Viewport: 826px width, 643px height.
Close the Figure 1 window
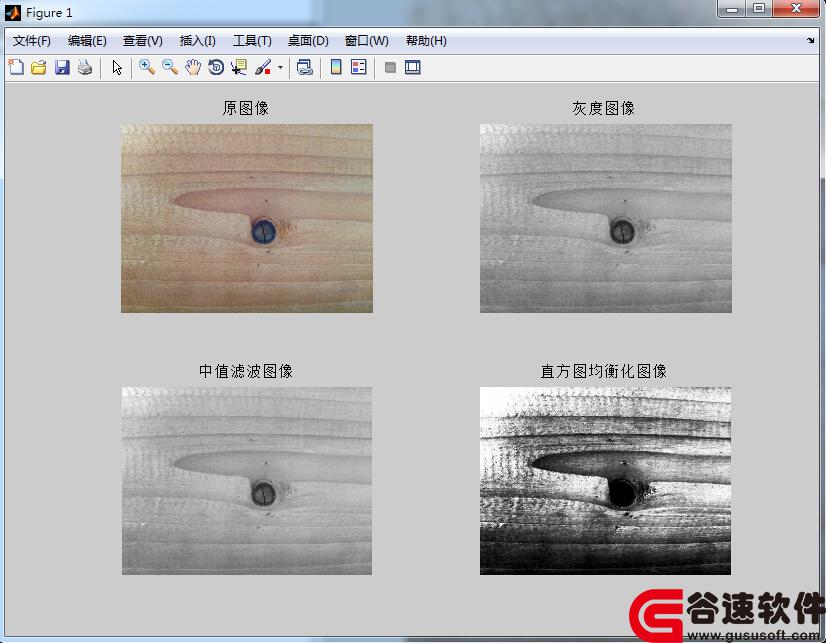[796, 9]
